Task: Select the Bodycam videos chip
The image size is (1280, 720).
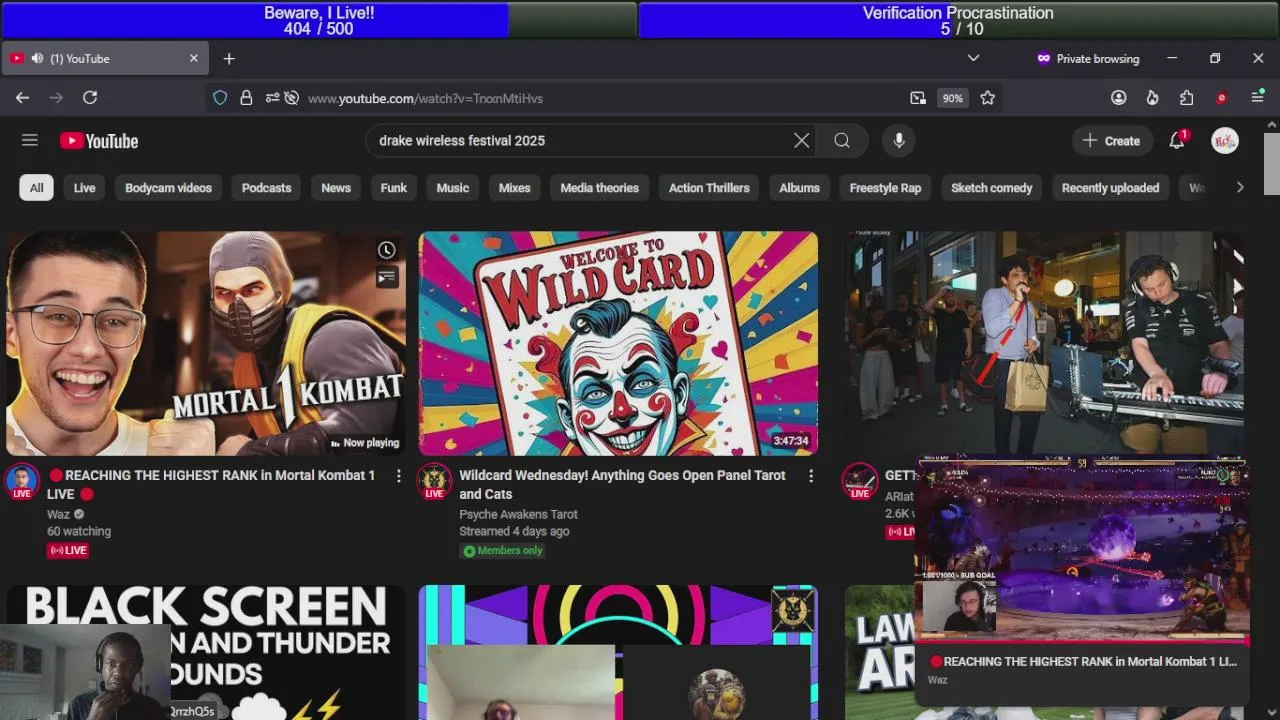Action: (x=168, y=188)
